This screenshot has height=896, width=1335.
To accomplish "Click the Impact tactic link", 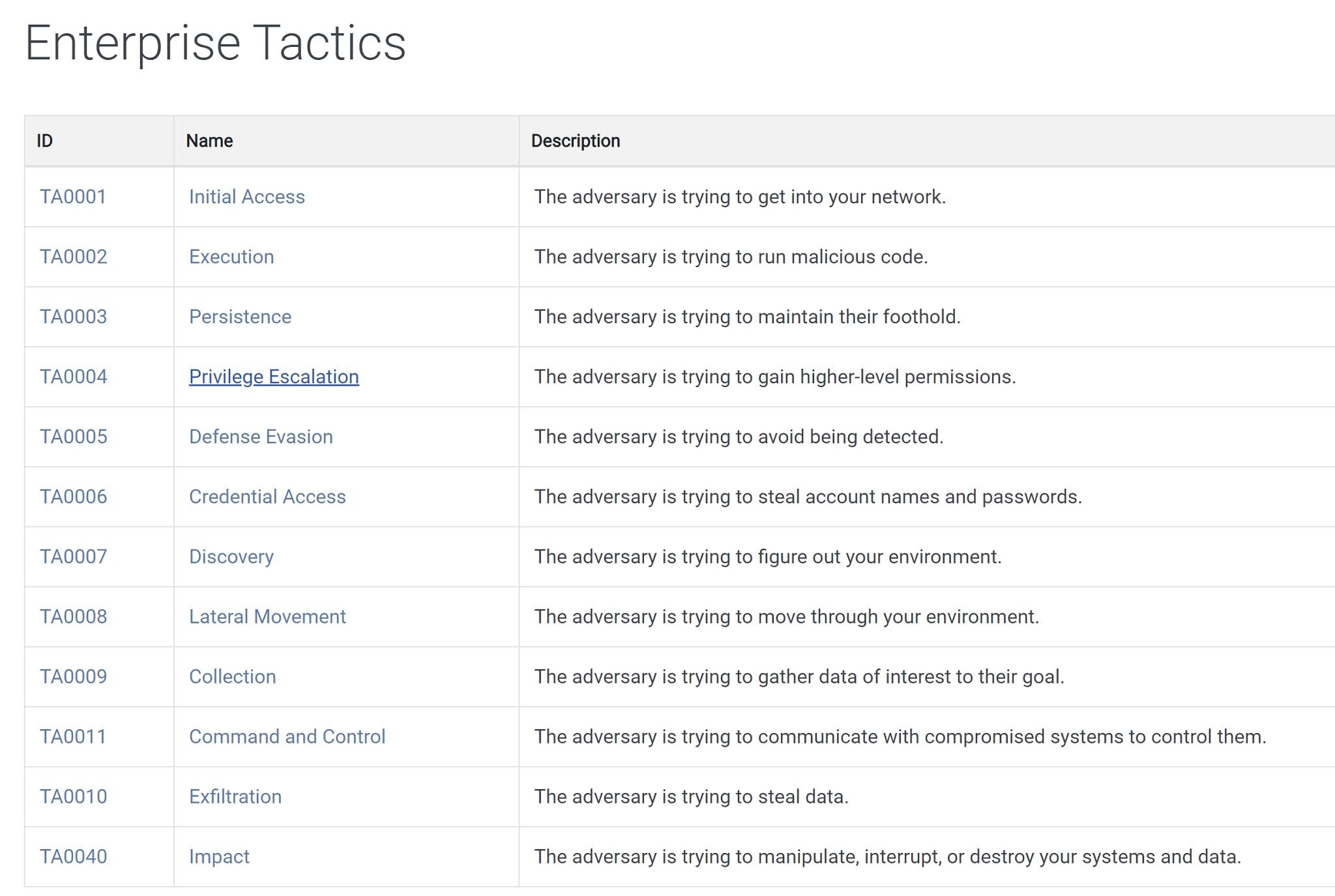I will (219, 856).
